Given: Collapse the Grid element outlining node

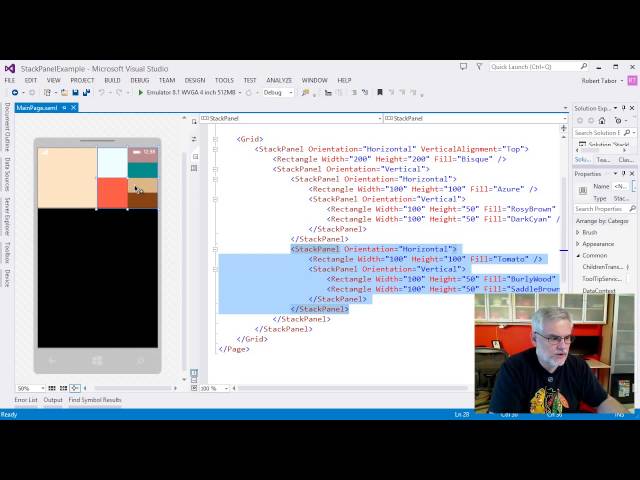Looking at the screenshot, I should [x=215, y=139].
